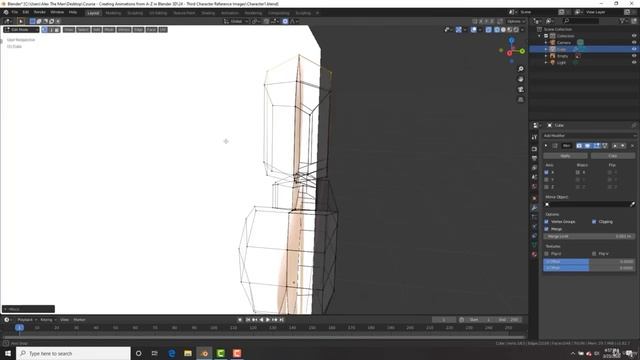Adjust the V Offset slider
The height and width of the screenshot is (360, 640).
[589, 268]
